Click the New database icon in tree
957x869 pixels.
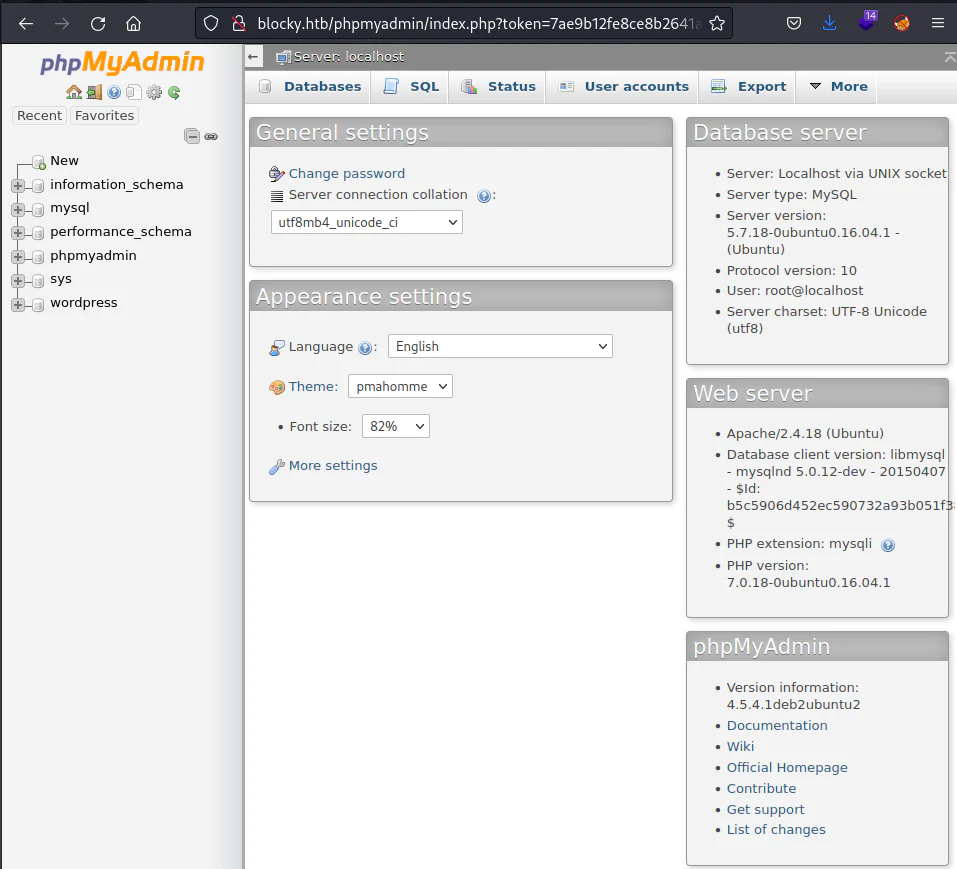(x=38, y=162)
